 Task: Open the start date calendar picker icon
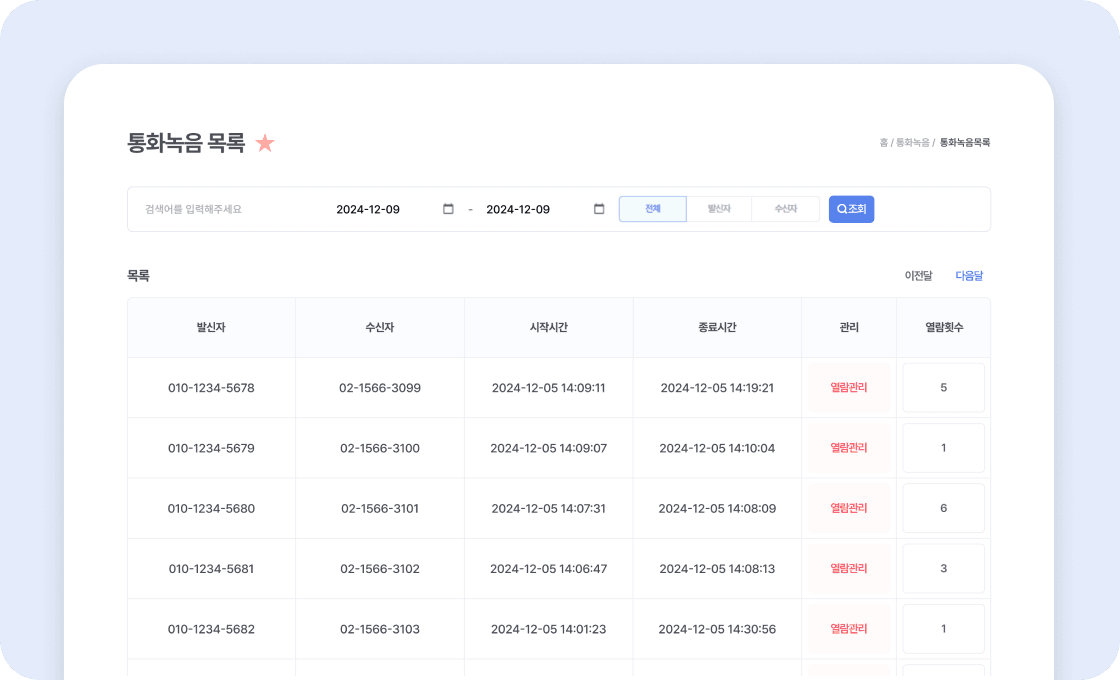[448, 209]
